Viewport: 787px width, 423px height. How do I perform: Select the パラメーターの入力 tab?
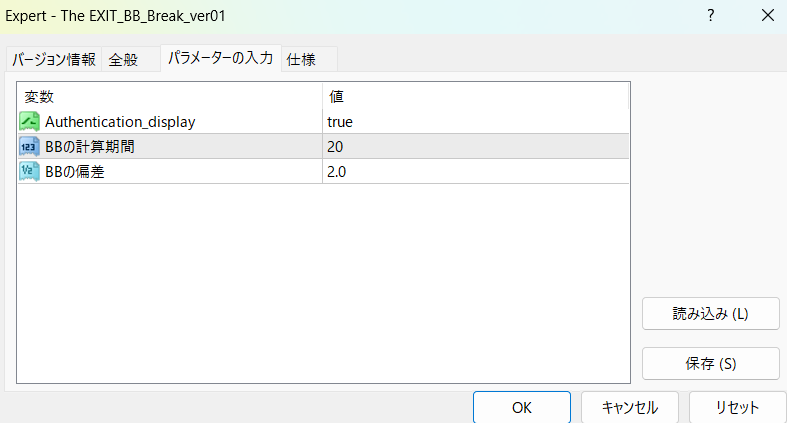tap(220, 58)
